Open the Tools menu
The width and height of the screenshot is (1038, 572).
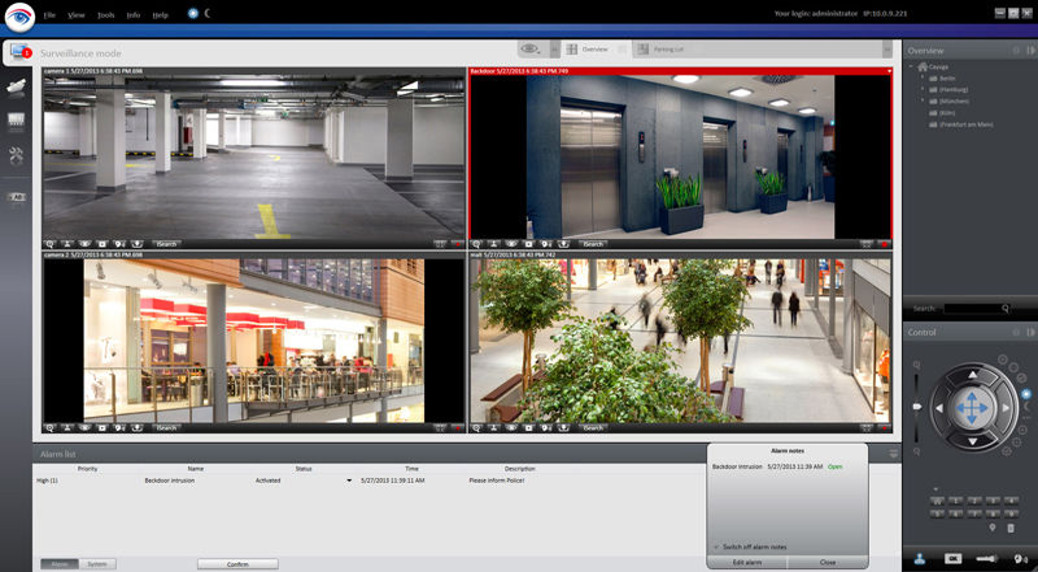pos(106,15)
